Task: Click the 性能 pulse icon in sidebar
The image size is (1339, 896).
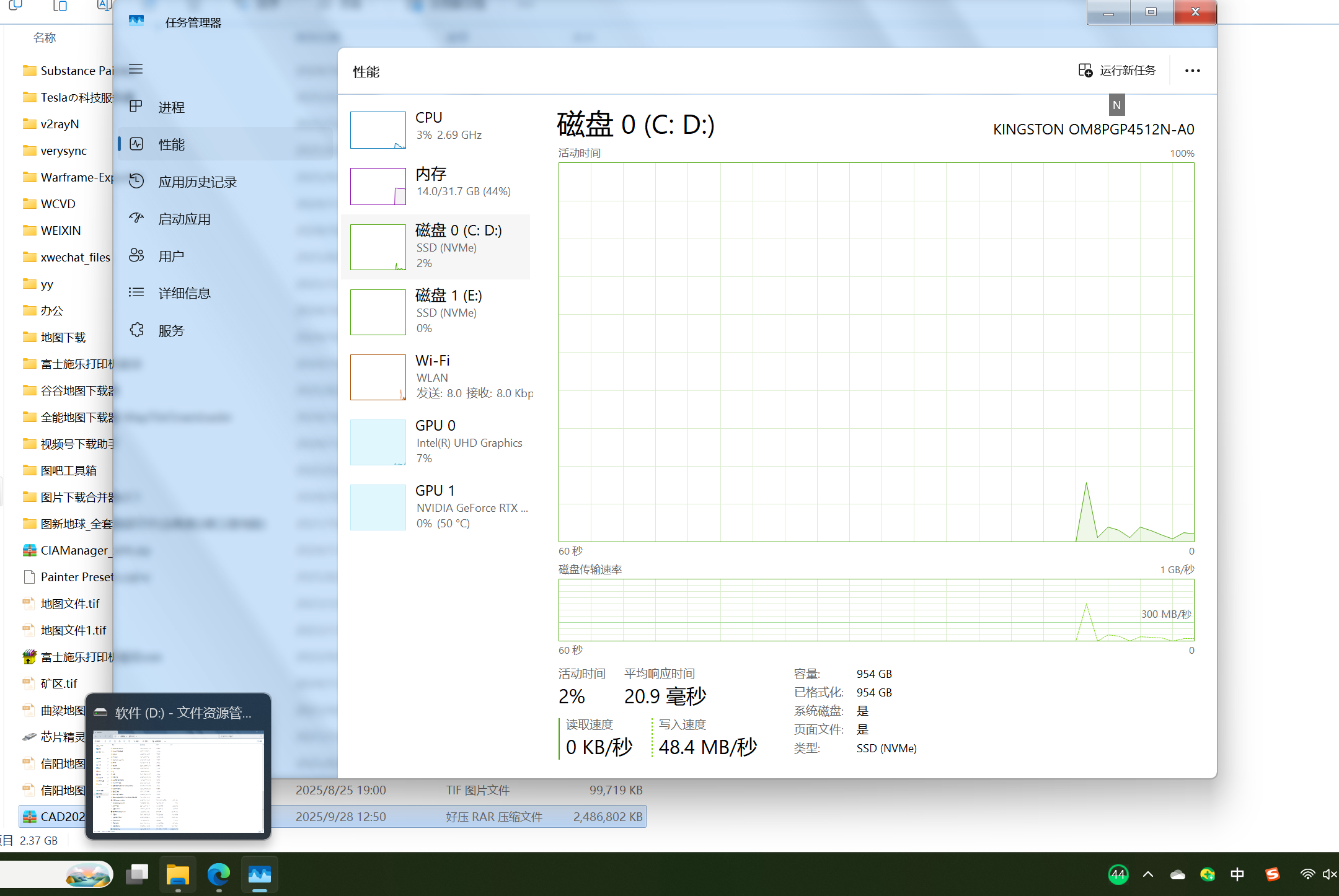Action: tap(136, 144)
